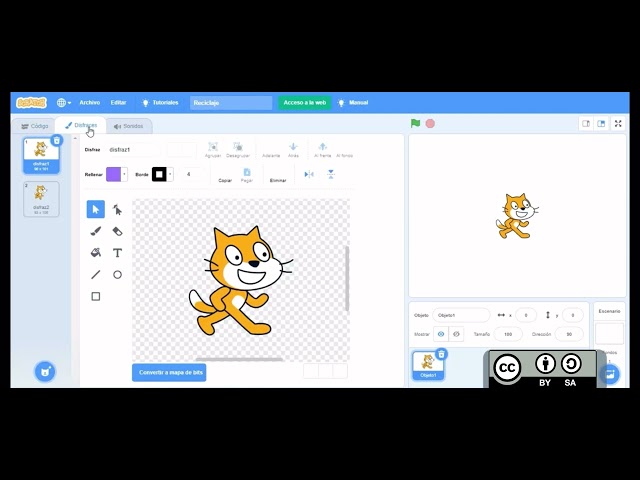Hide the sprite with crossed-eye toggle
This screenshot has width=640, height=480.
click(x=456, y=334)
